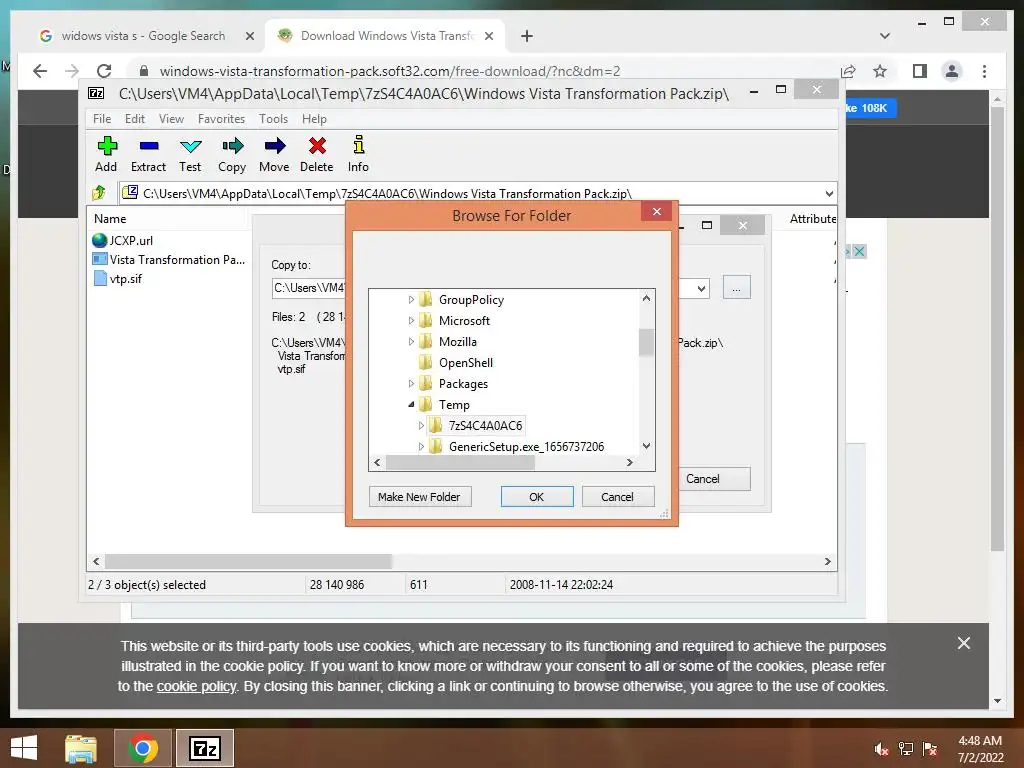Open the View menu
Image resolution: width=1024 pixels, height=768 pixels.
click(x=172, y=119)
